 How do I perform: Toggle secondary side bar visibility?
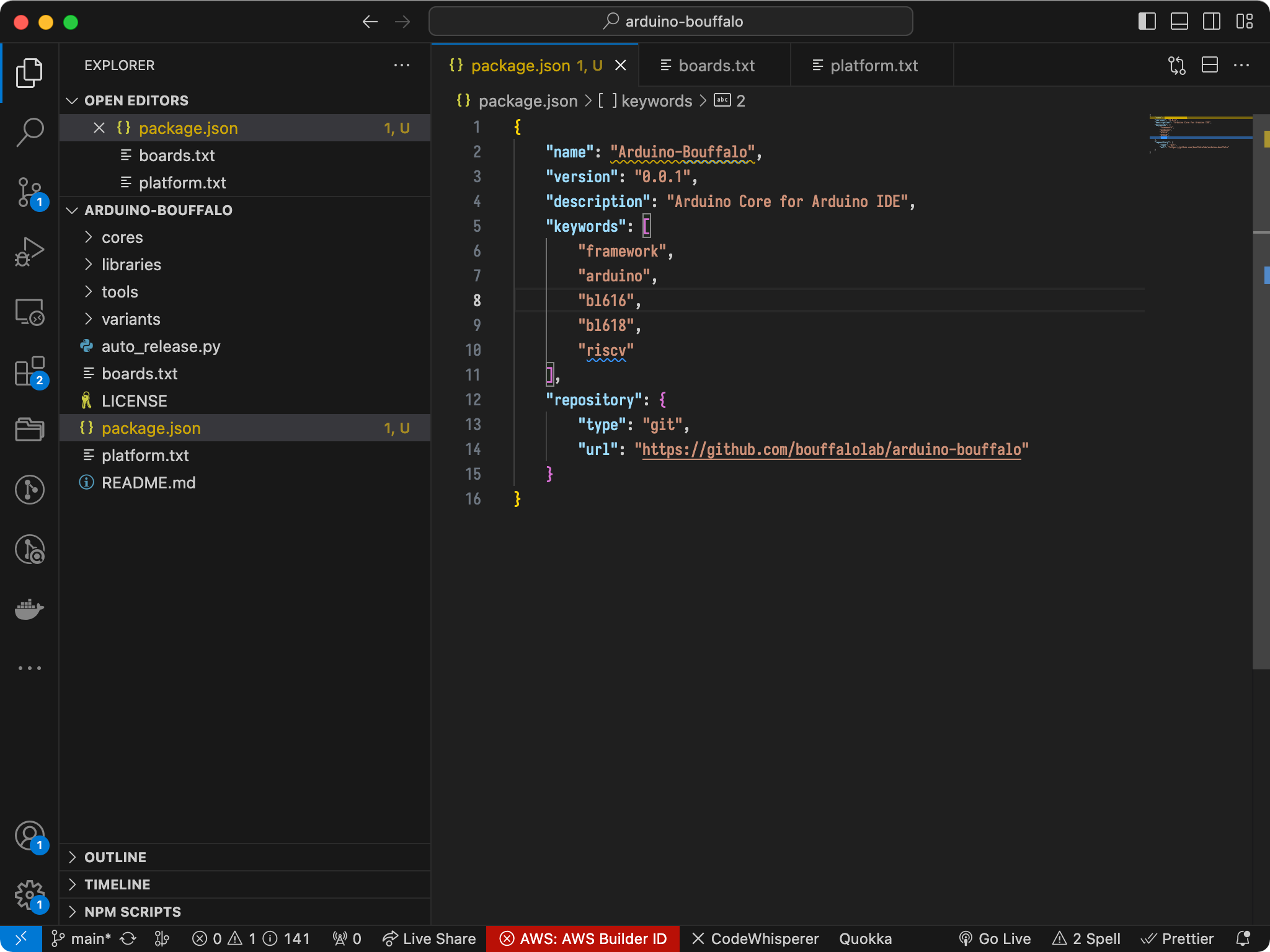pyautogui.click(x=1212, y=22)
